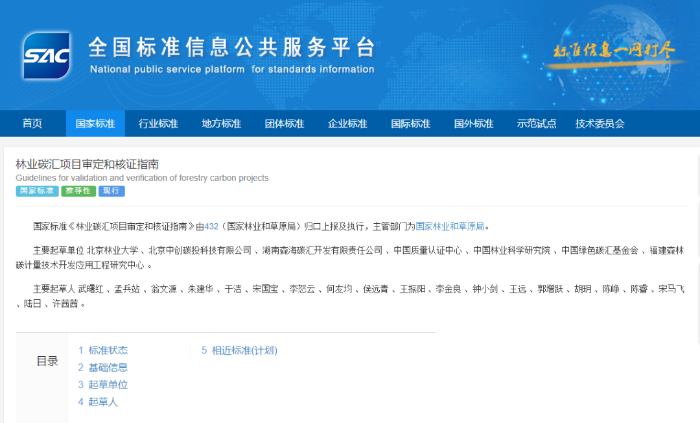This screenshot has width=700, height=423.
Task: Click the blue 现行 status badge
Action: coord(112,190)
